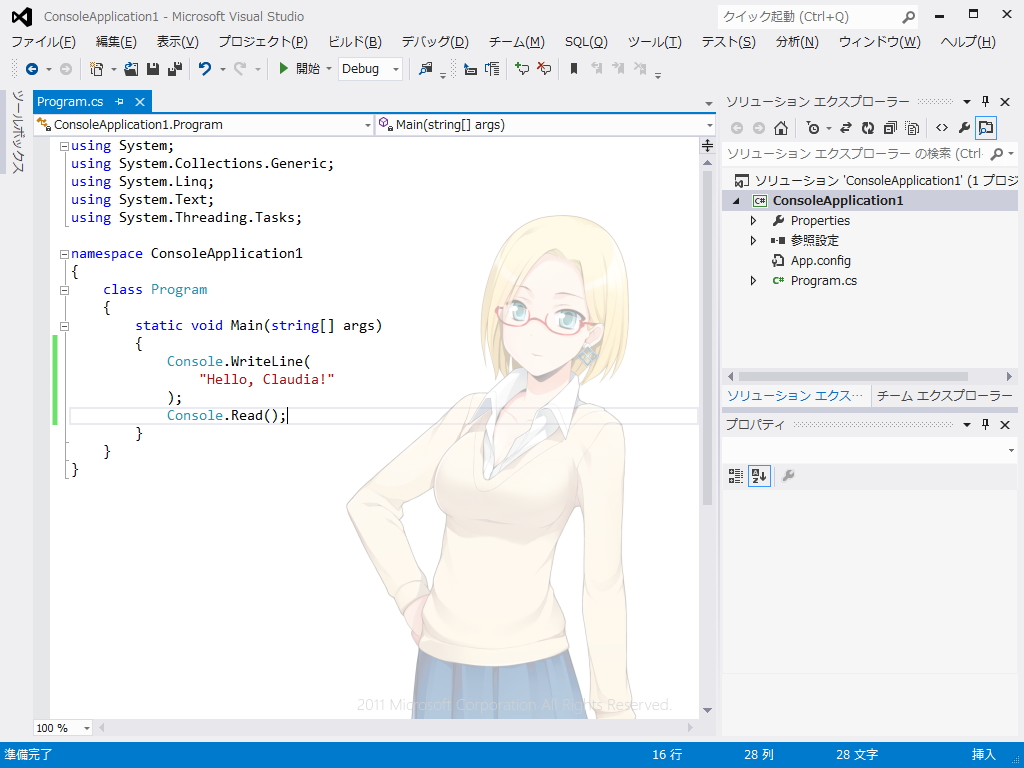The height and width of the screenshot is (768, 1024).
Task: Click the Navigate Backward arrow in toolbar
Action: (x=31, y=69)
